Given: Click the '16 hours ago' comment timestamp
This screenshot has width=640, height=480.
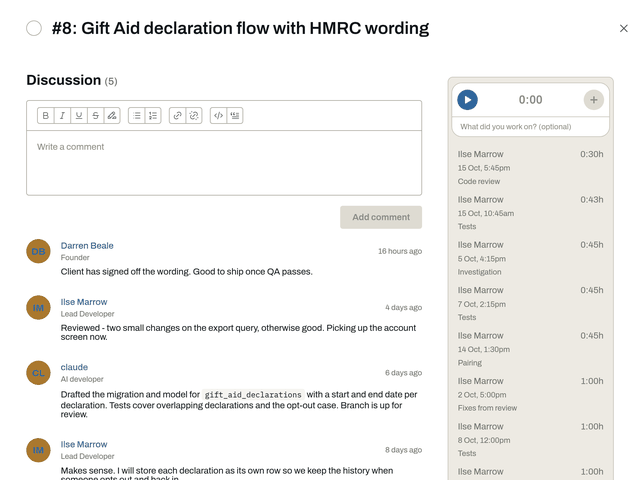Looking at the screenshot, I should tap(400, 251).
